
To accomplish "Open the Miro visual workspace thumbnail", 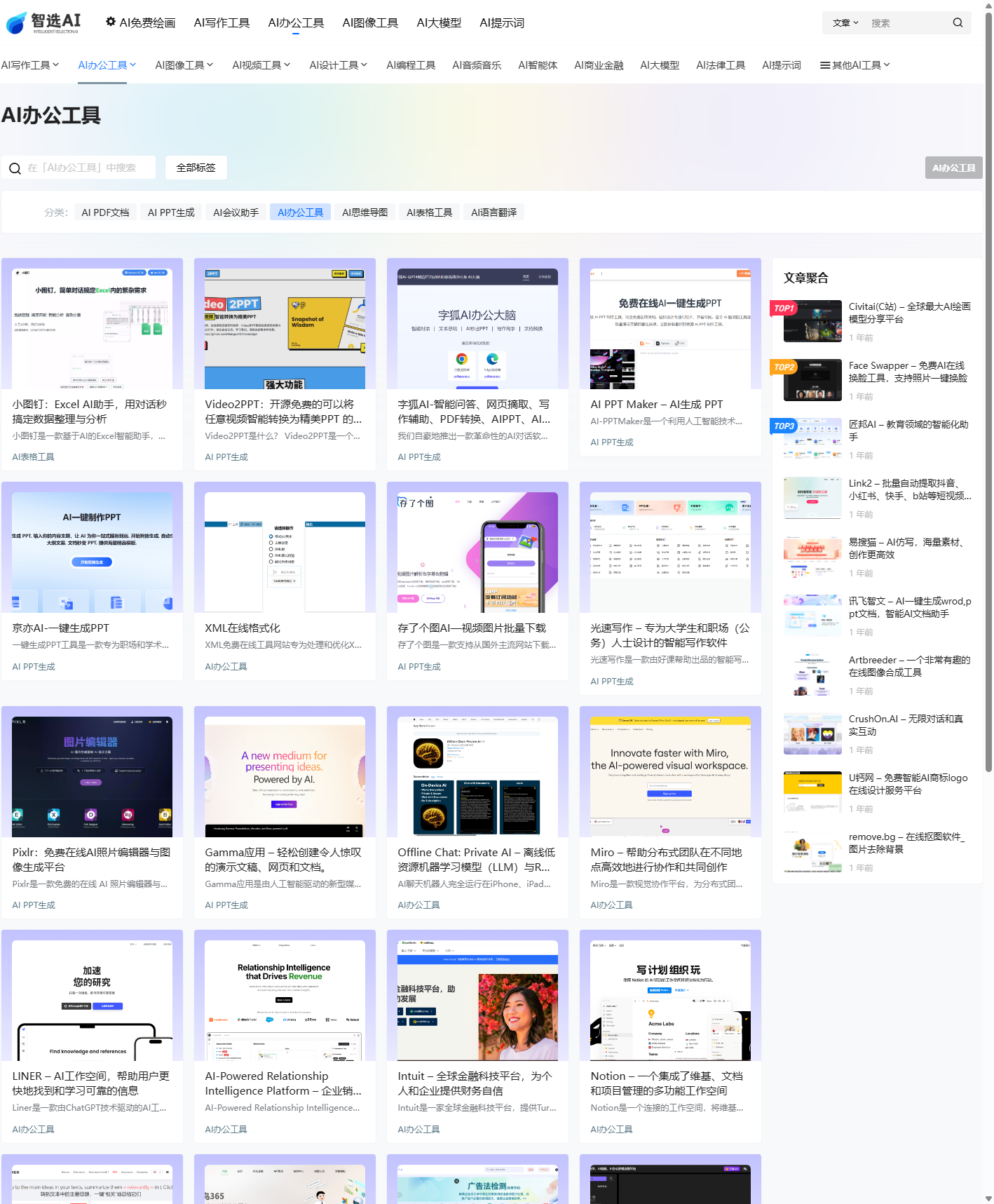I will pos(670,776).
